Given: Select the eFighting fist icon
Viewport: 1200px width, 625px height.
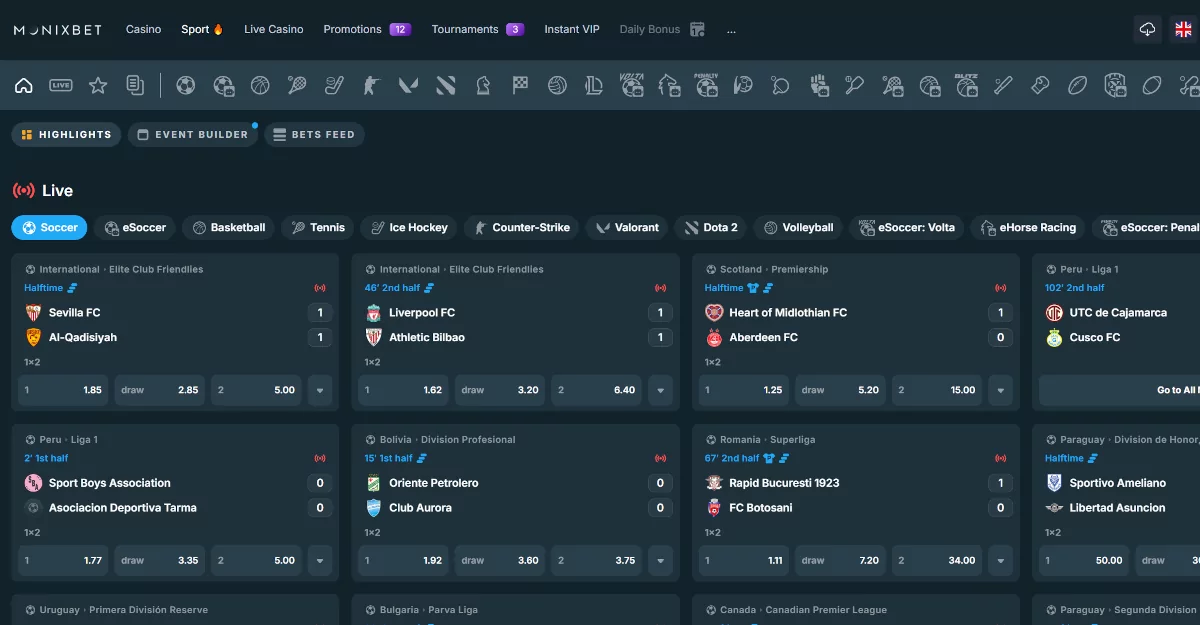Looking at the screenshot, I should click(x=818, y=85).
